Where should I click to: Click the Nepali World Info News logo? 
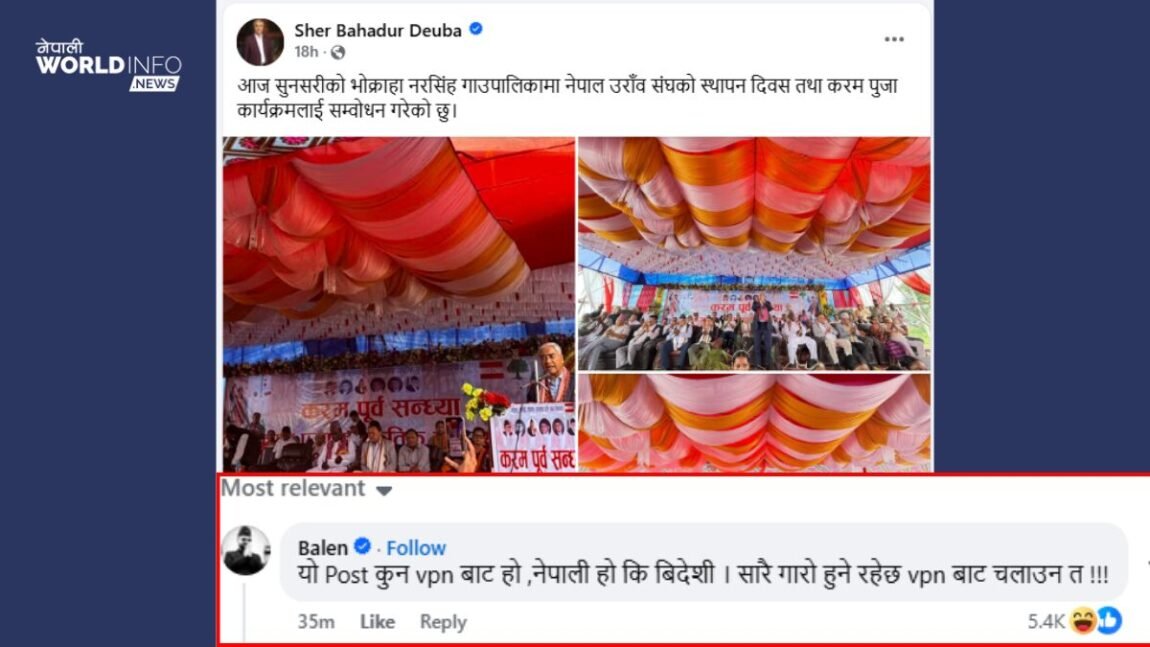(109, 65)
